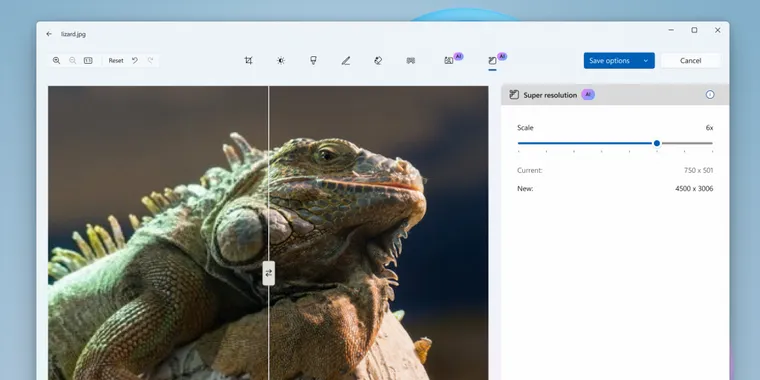This screenshot has height=380, width=760.
Task: Click the before/after comparison divider handle
Action: [x=269, y=273]
